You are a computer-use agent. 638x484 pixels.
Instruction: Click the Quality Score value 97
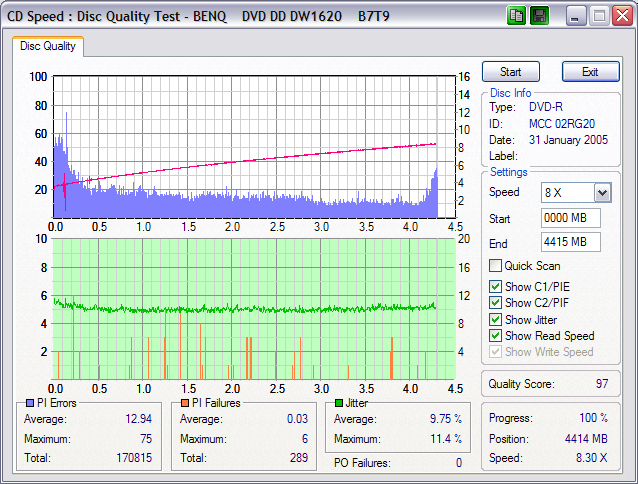(602, 384)
